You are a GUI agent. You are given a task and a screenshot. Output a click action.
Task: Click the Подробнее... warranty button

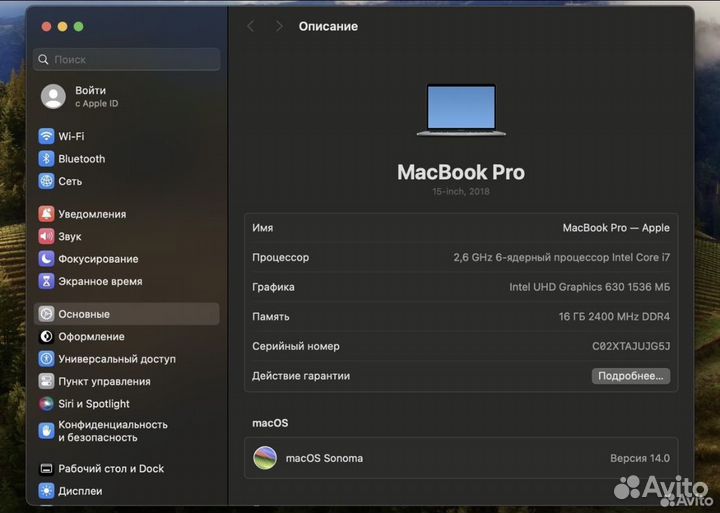point(630,376)
